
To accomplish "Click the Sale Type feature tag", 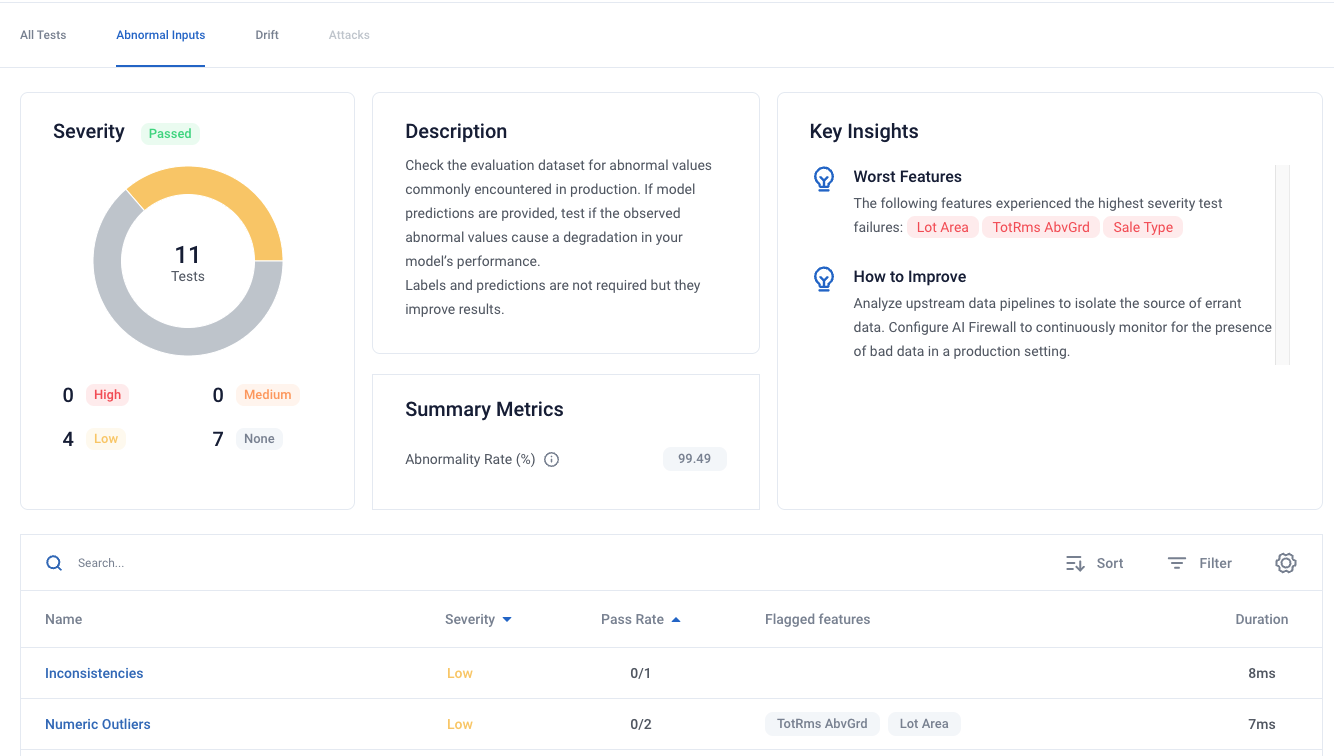I will 1143,227.
